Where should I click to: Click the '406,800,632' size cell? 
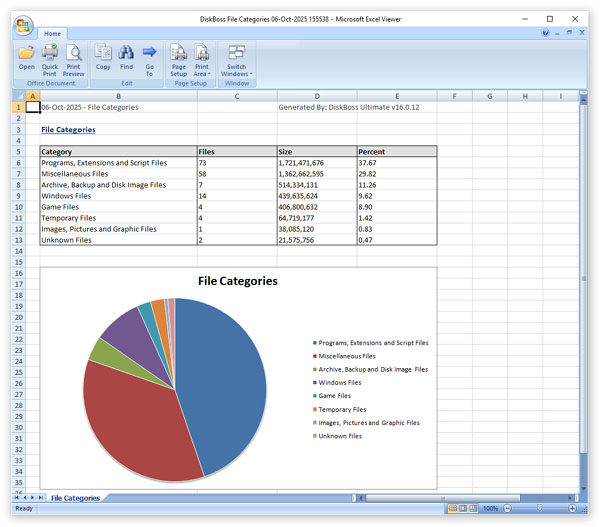317,207
